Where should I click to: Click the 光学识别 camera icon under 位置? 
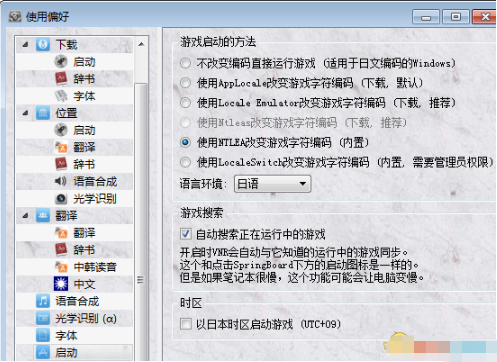[x=61, y=199]
